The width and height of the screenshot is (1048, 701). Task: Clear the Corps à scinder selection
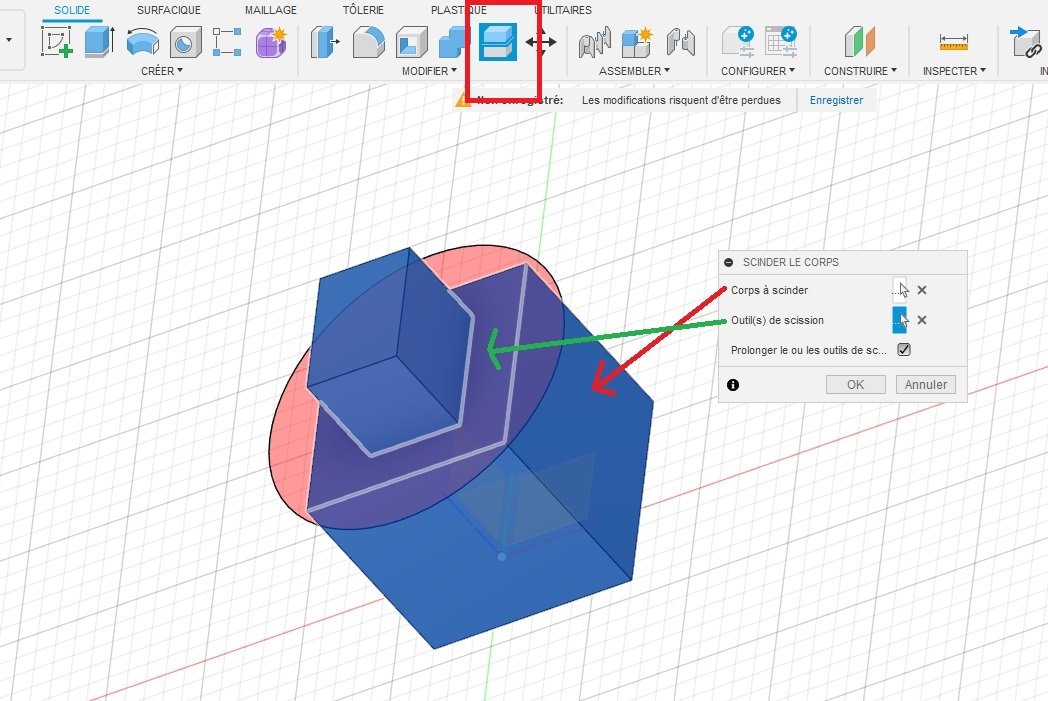pos(922,290)
